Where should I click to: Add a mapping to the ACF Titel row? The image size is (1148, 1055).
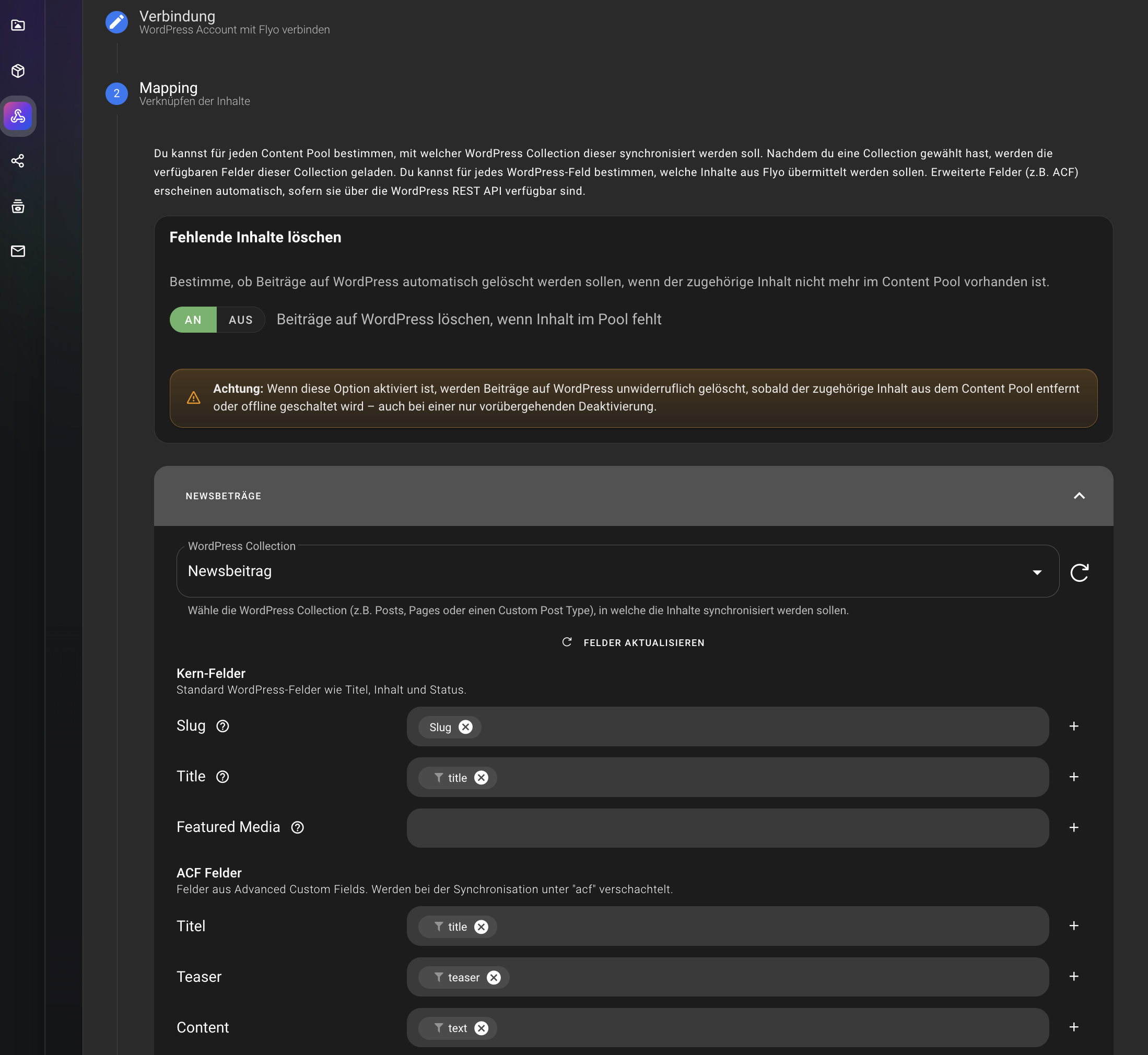coord(1074,926)
